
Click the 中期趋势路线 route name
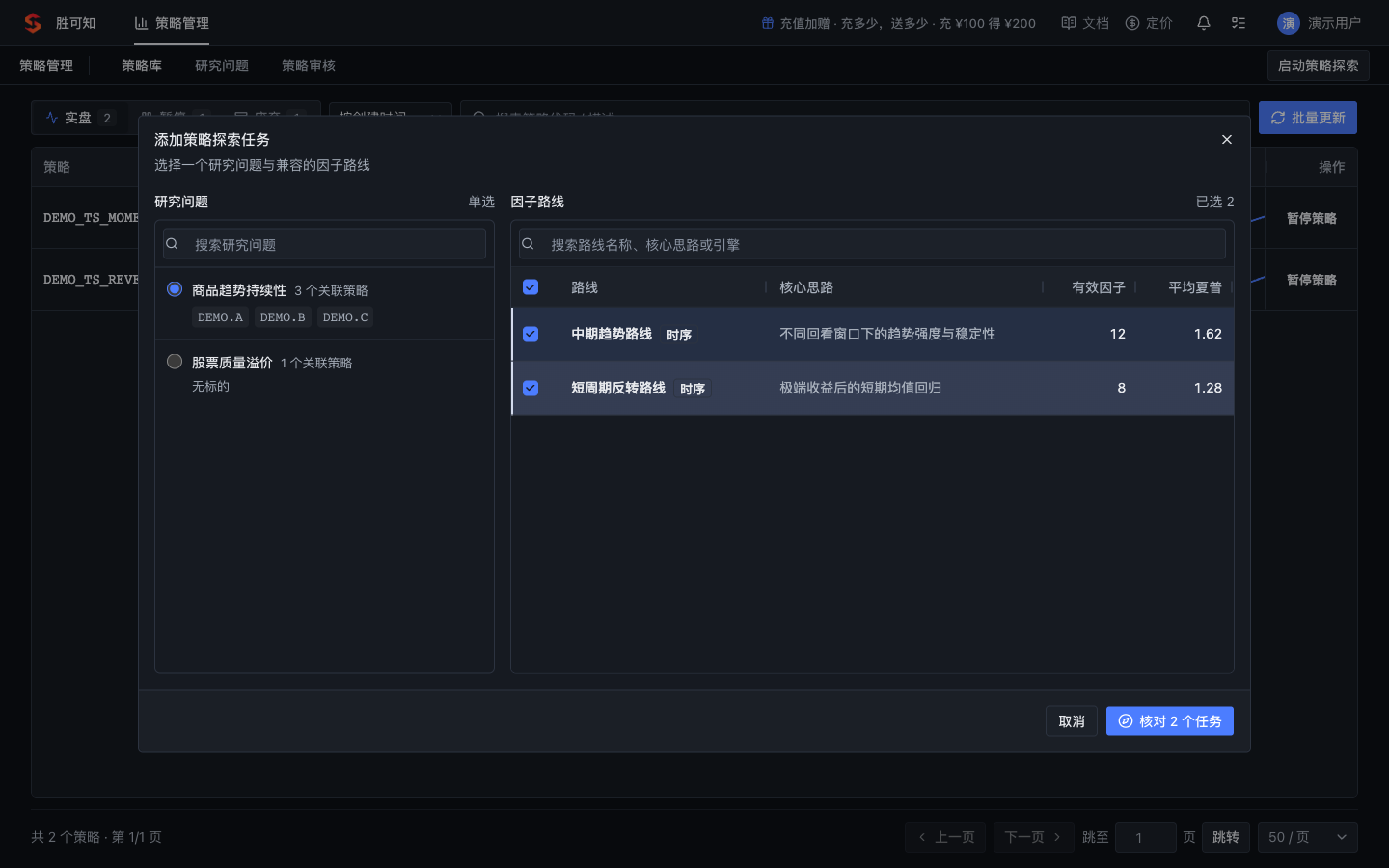pyautogui.click(x=612, y=334)
